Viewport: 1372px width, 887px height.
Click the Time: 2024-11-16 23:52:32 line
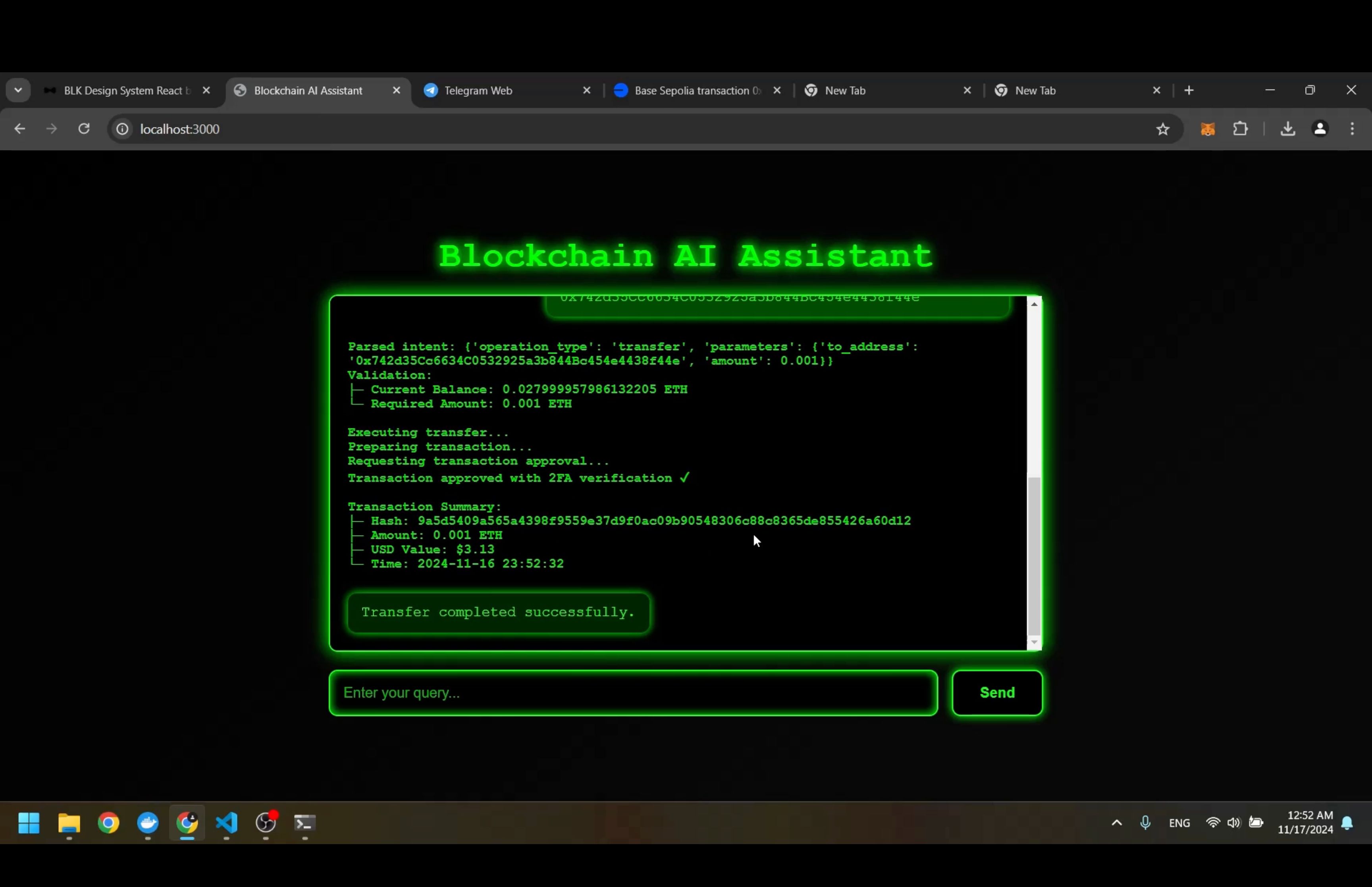(x=467, y=564)
